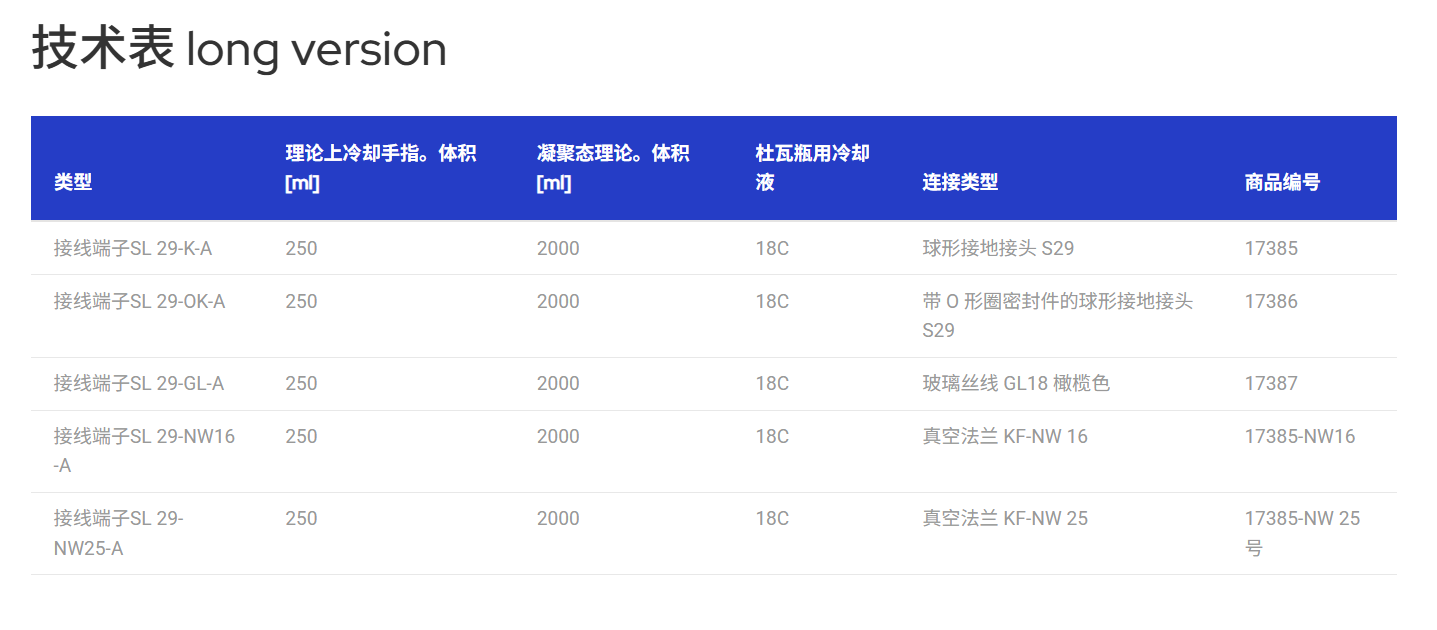Image resolution: width=1437 pixels, height=630 pixels.
Task: Click item number 17387
Action: (x=1271, y=383)
